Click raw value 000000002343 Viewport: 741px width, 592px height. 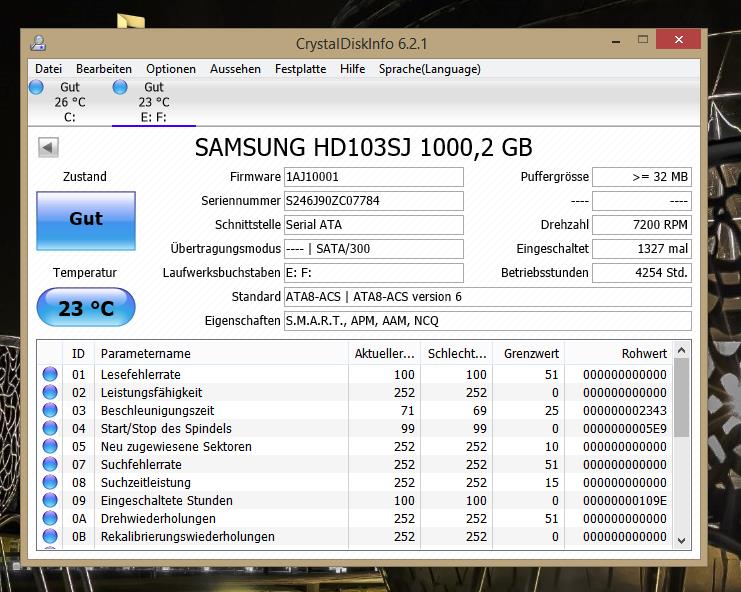(625, 411)
